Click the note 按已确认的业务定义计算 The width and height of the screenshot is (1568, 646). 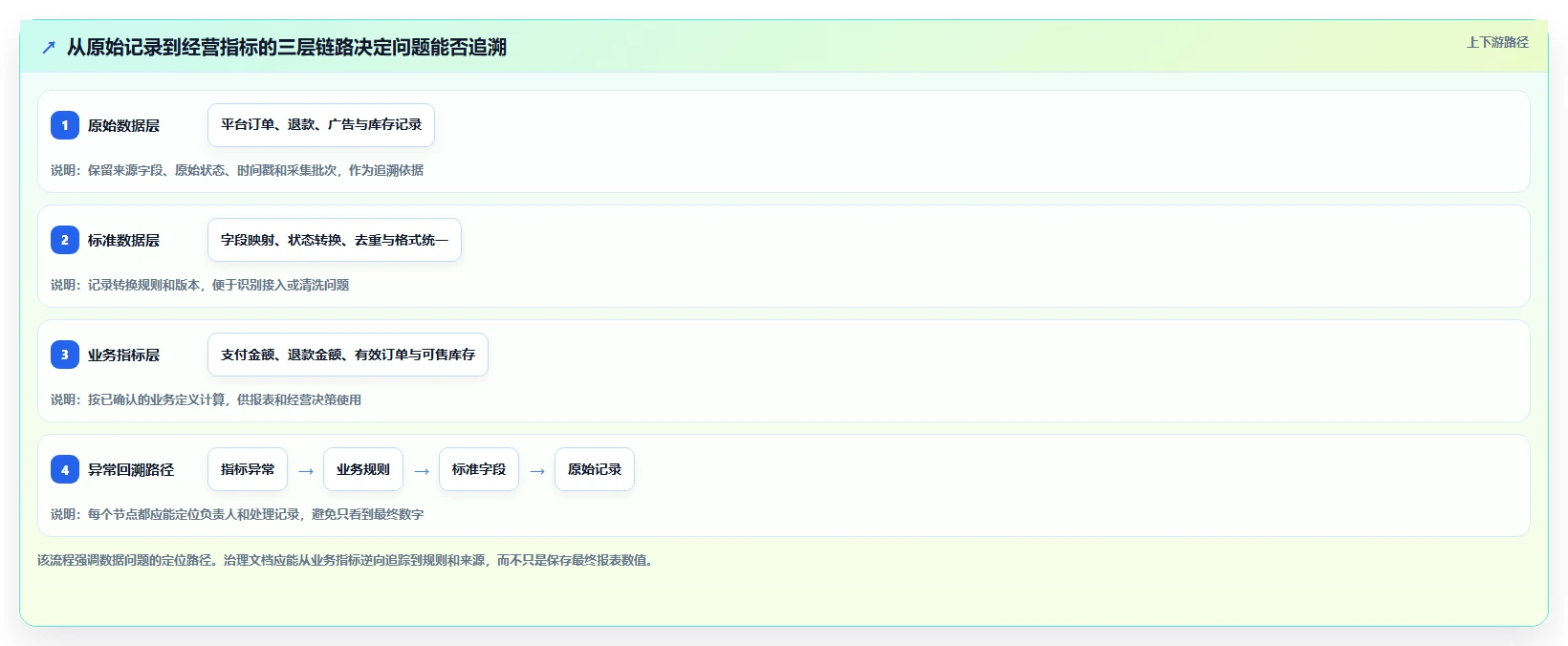pos(206,399)
